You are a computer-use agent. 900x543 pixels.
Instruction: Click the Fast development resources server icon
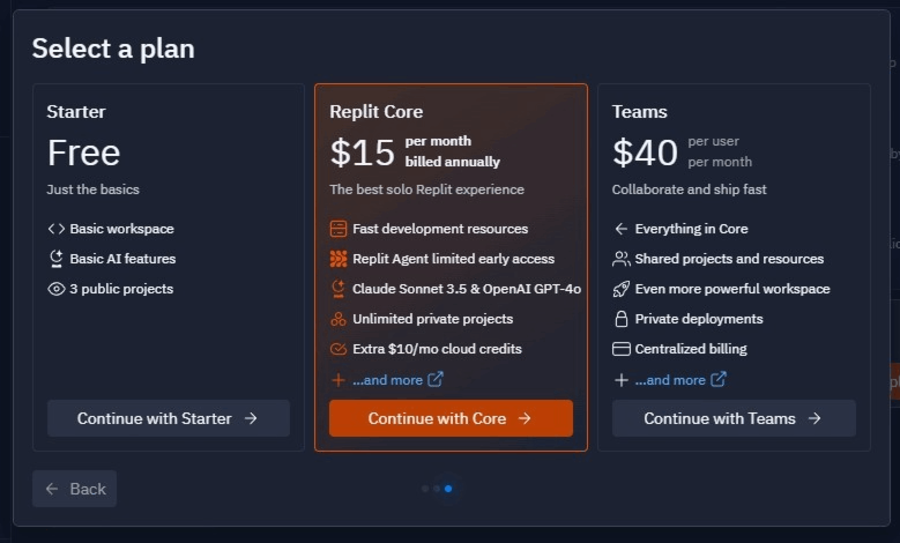click(x=338, y=228)
